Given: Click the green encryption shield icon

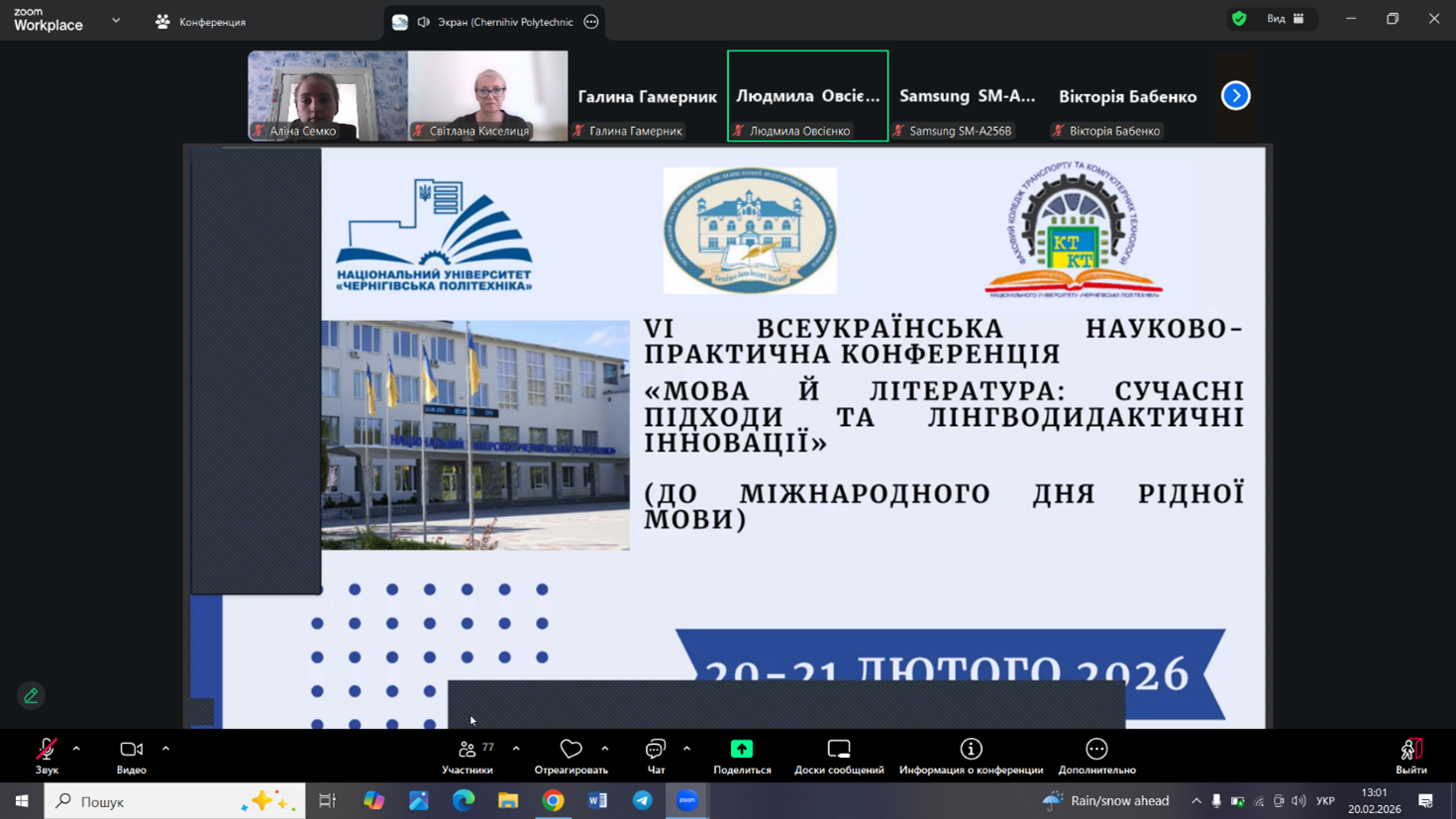Looking at the screenshot, I should [x=1239, y=19].
